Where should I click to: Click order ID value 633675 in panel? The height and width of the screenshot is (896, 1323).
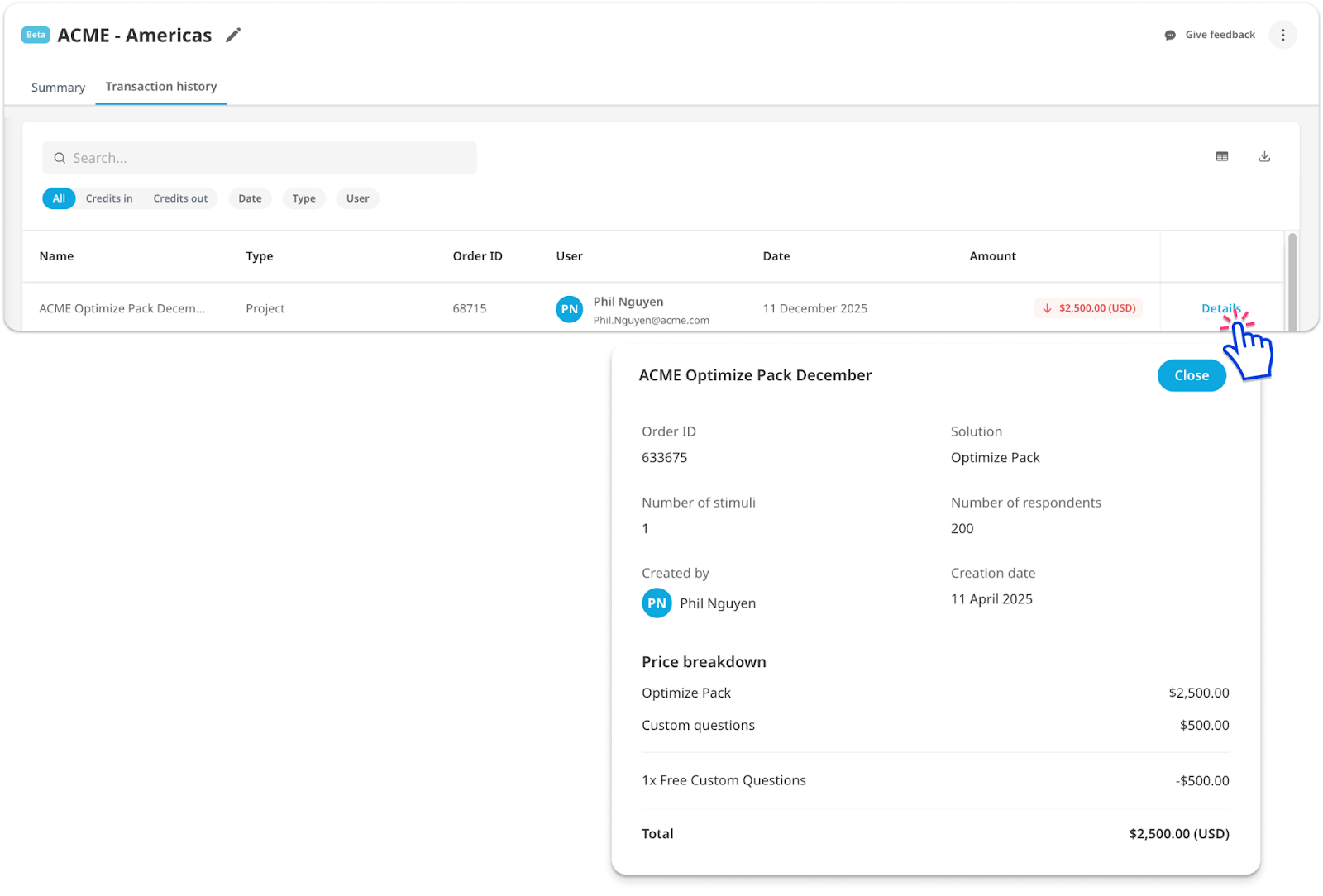coord(665,458)
